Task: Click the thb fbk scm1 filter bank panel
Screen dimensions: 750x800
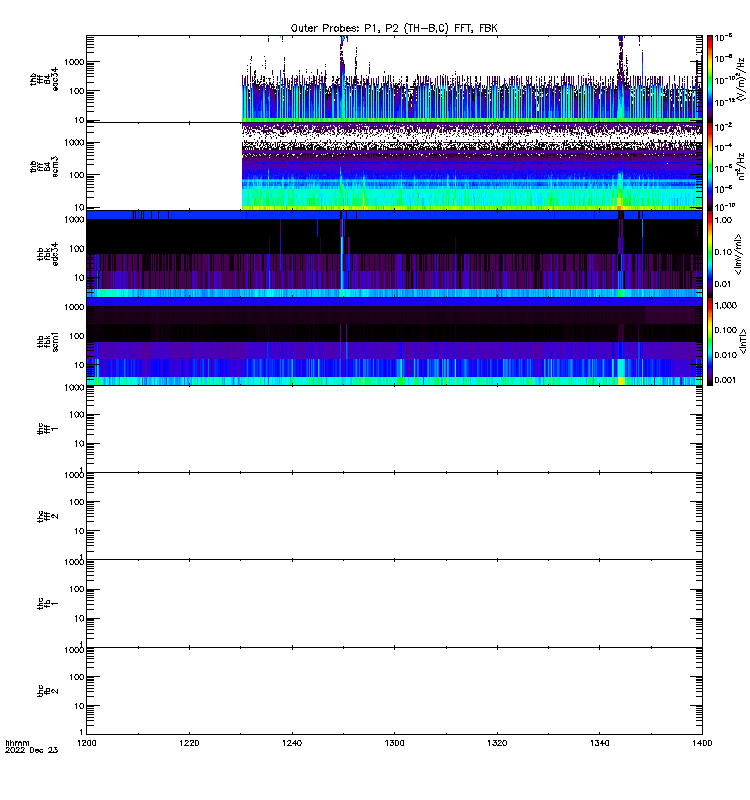Action: pos(394,341)
